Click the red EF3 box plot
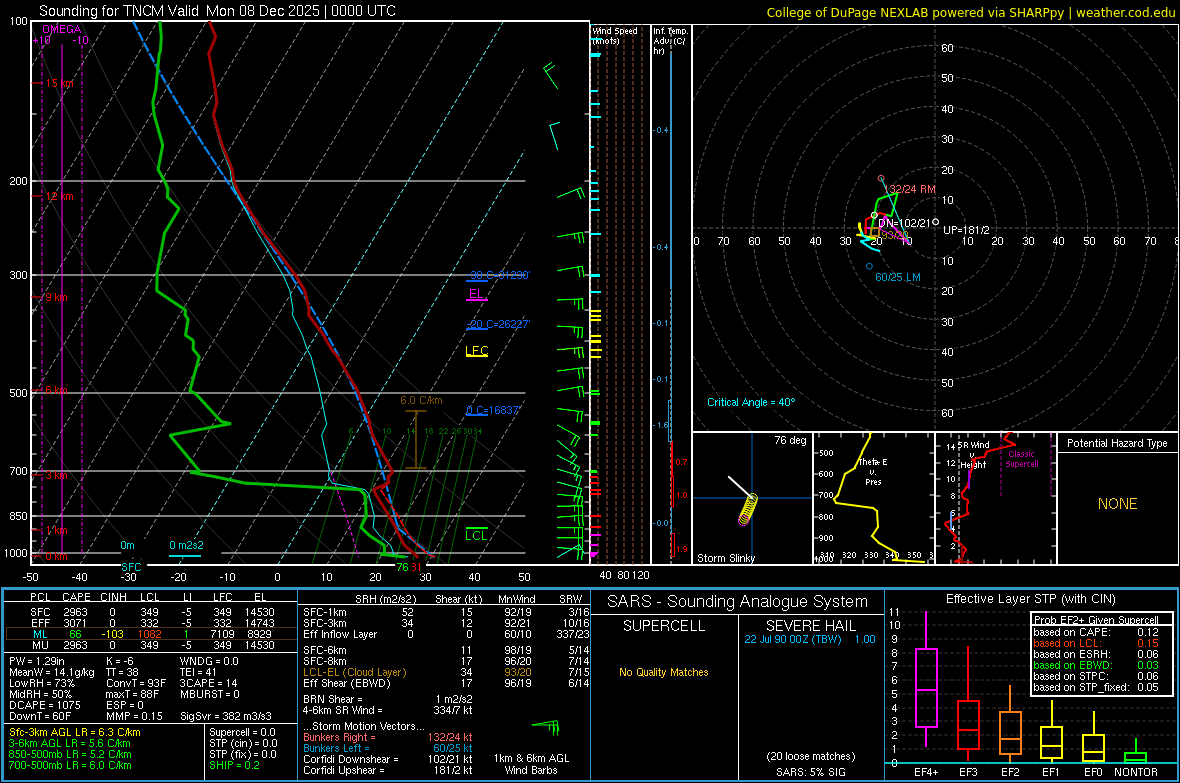1180x783 pixels. [x=968, y=704]
